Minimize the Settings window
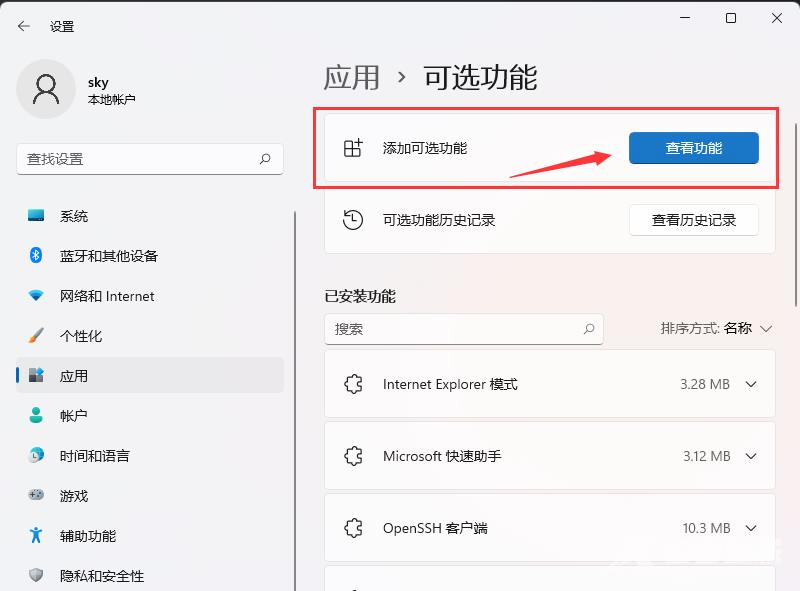Image resolution: width=800 pixels, height=591 pixels. [x=685, y=18]
